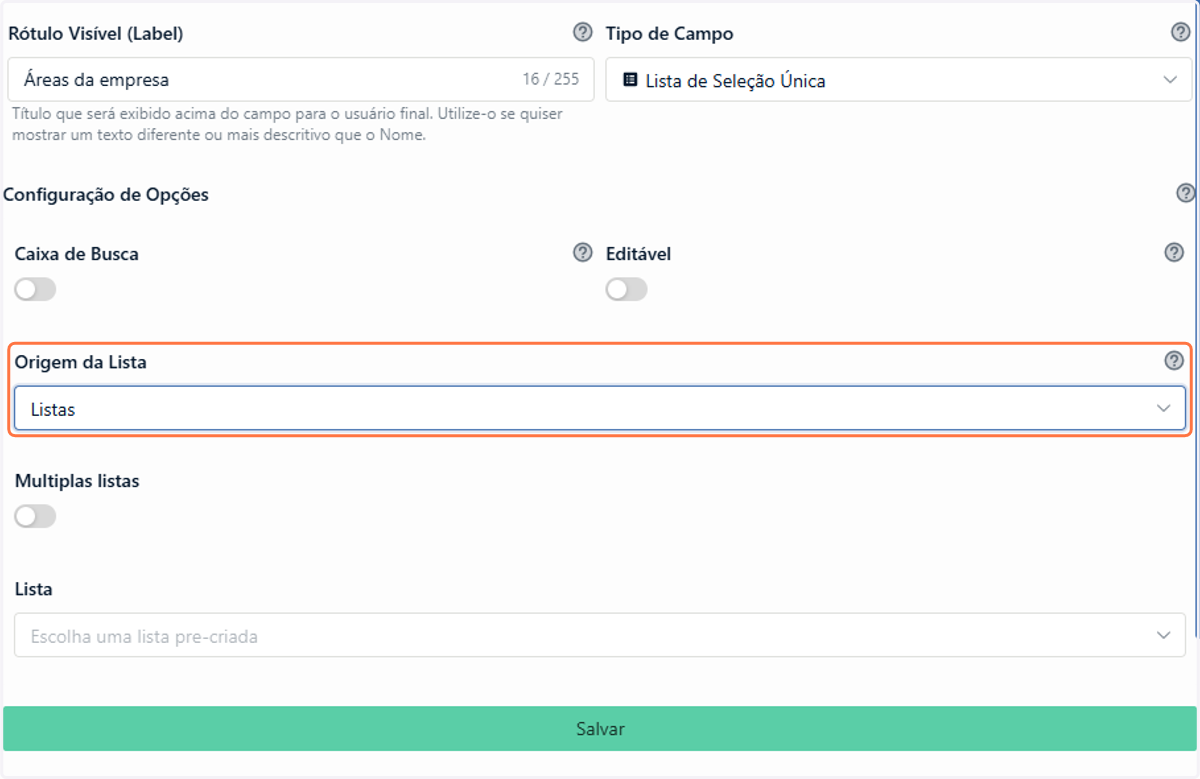Turn on the Editável switch
The image size is (1200, 779).
coord(627,289)
